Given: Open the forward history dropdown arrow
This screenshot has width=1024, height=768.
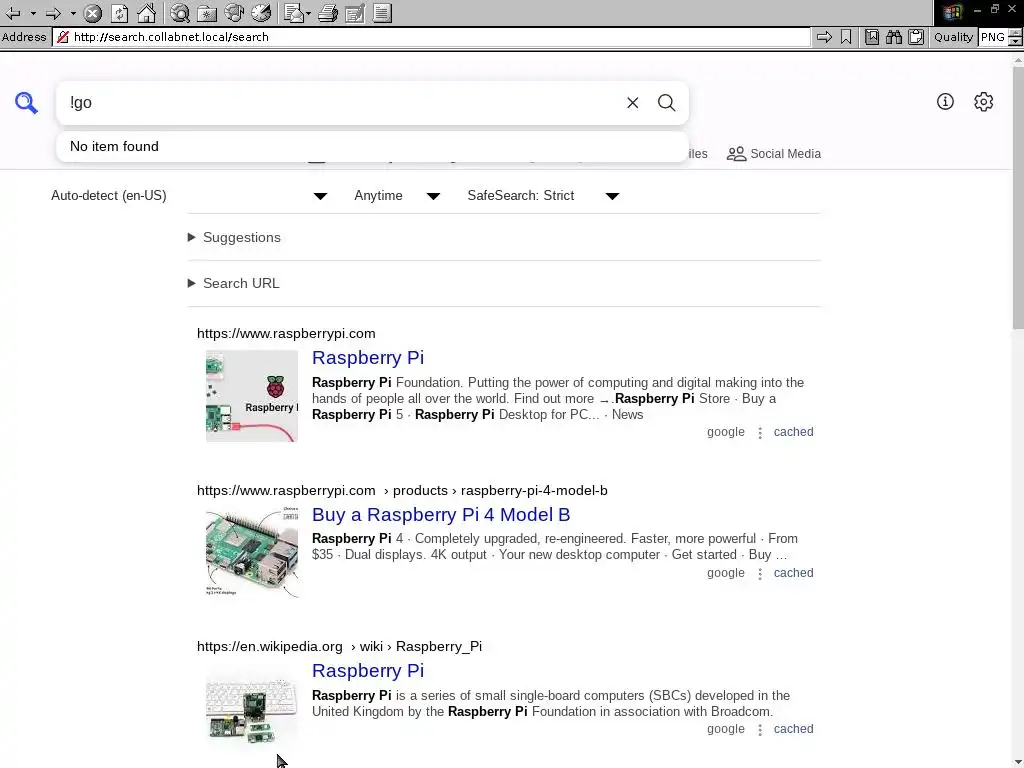Looking at the screenshot, I should [x=73, y=13].
